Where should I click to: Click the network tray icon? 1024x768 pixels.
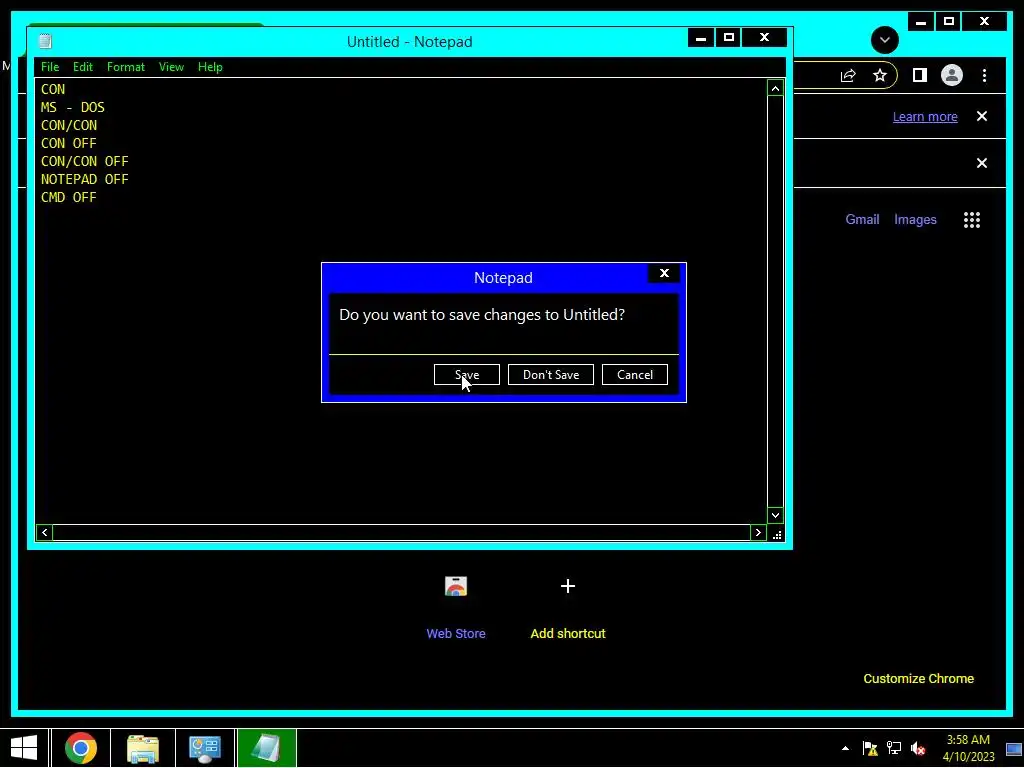pyautogui.click(x=894, y=748)
